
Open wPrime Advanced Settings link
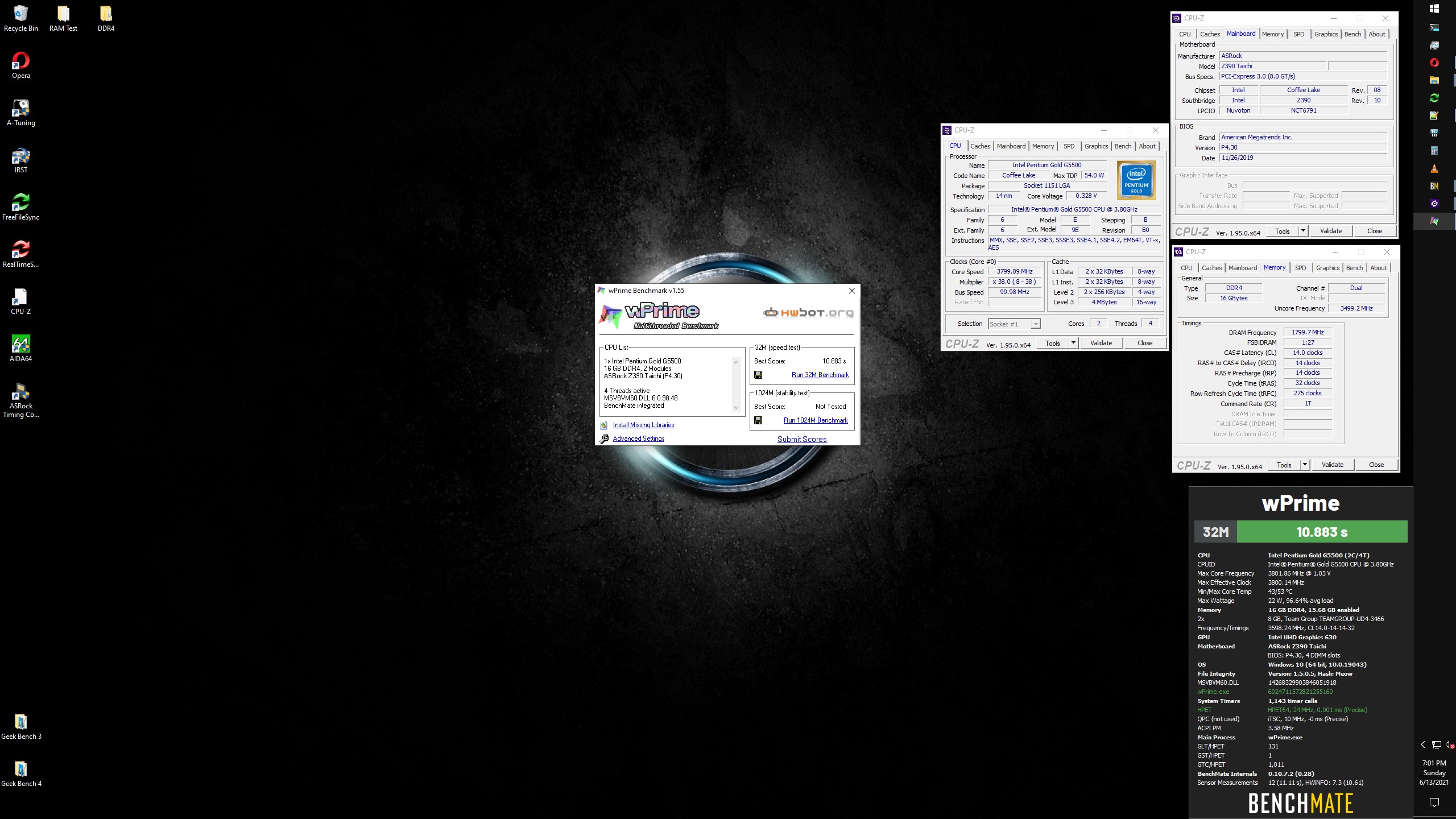coord(638,439)
